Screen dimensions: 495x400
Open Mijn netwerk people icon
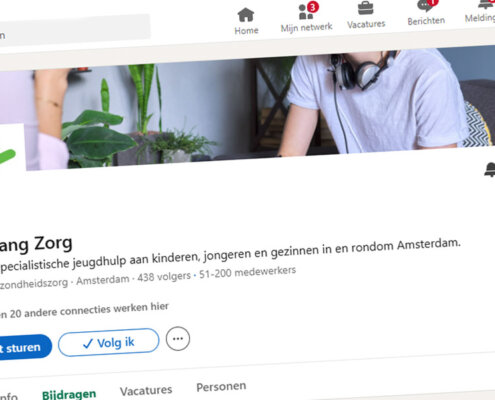click(x=306, y=13)
